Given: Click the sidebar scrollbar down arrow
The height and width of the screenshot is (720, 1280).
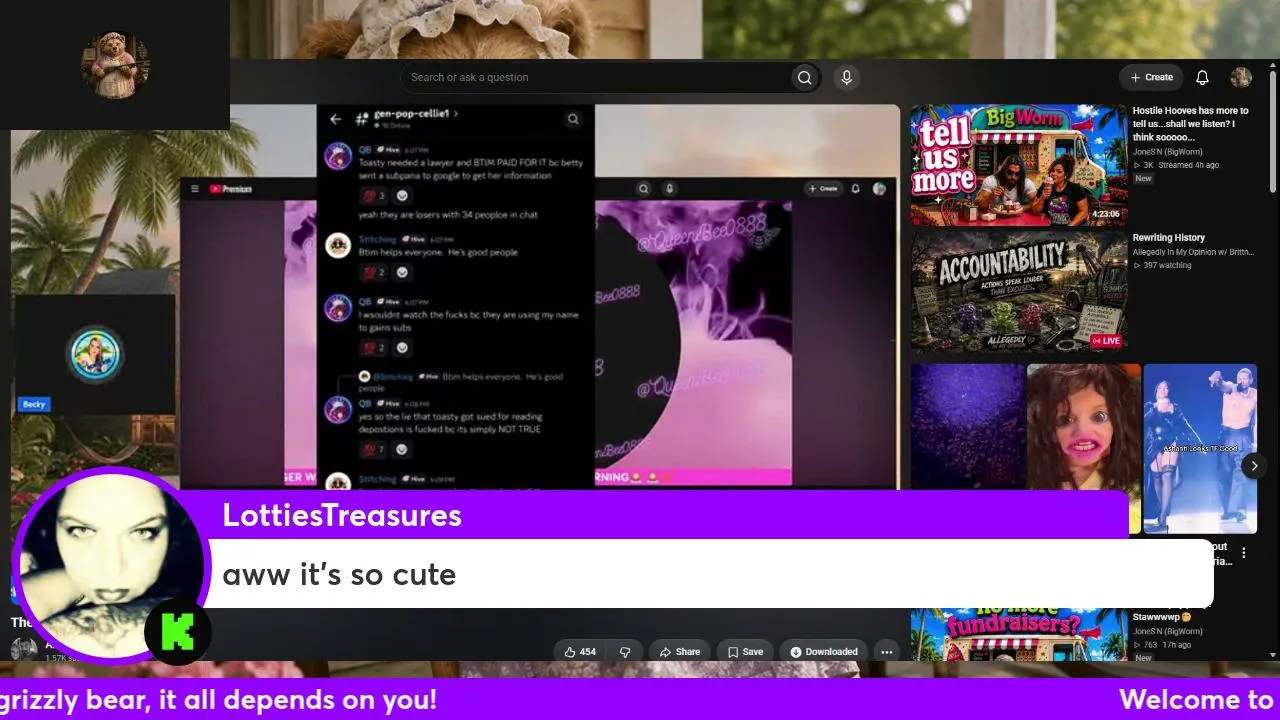Looking at the screenshot, I should (1273, 655).
